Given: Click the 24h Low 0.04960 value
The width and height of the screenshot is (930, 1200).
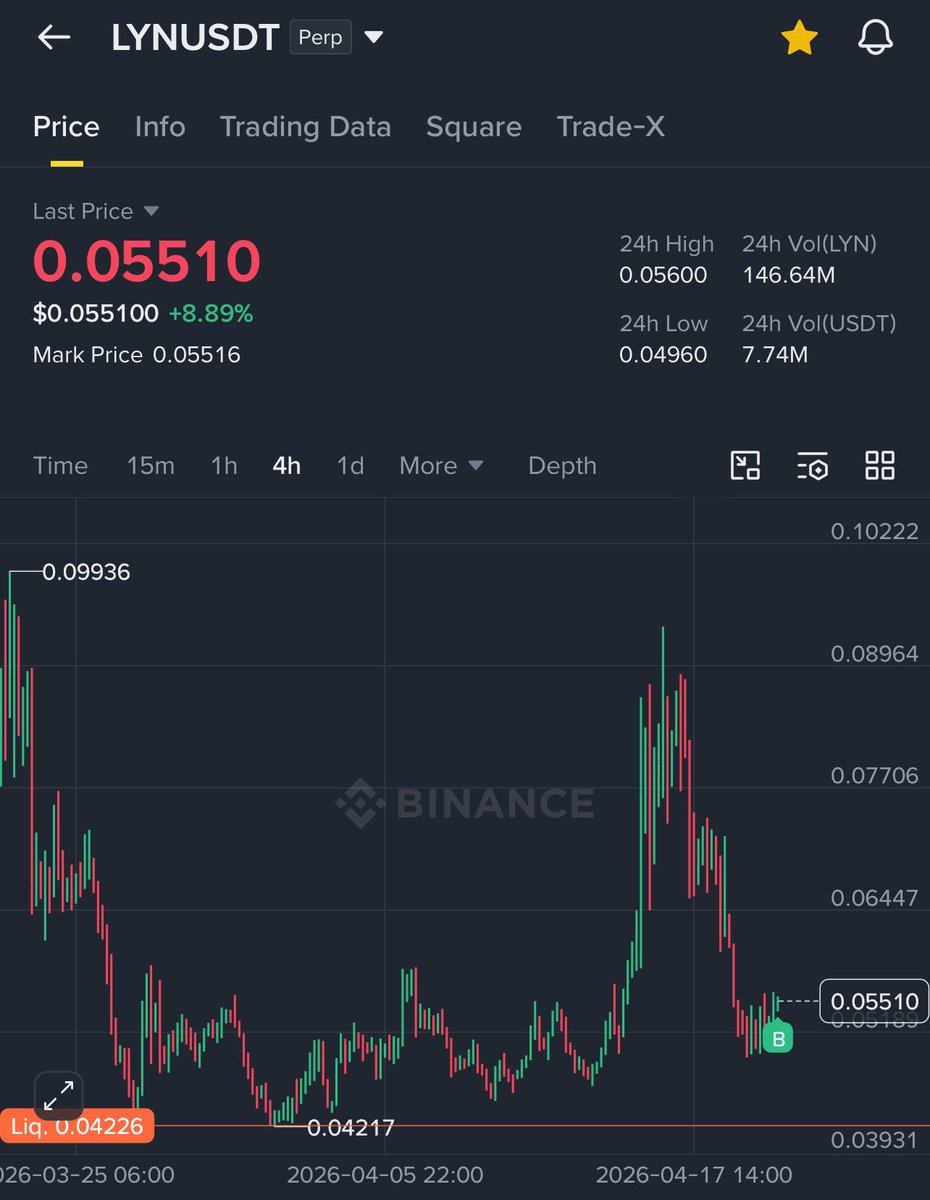Looking at the screenshot, I should (x=663, y=355).
